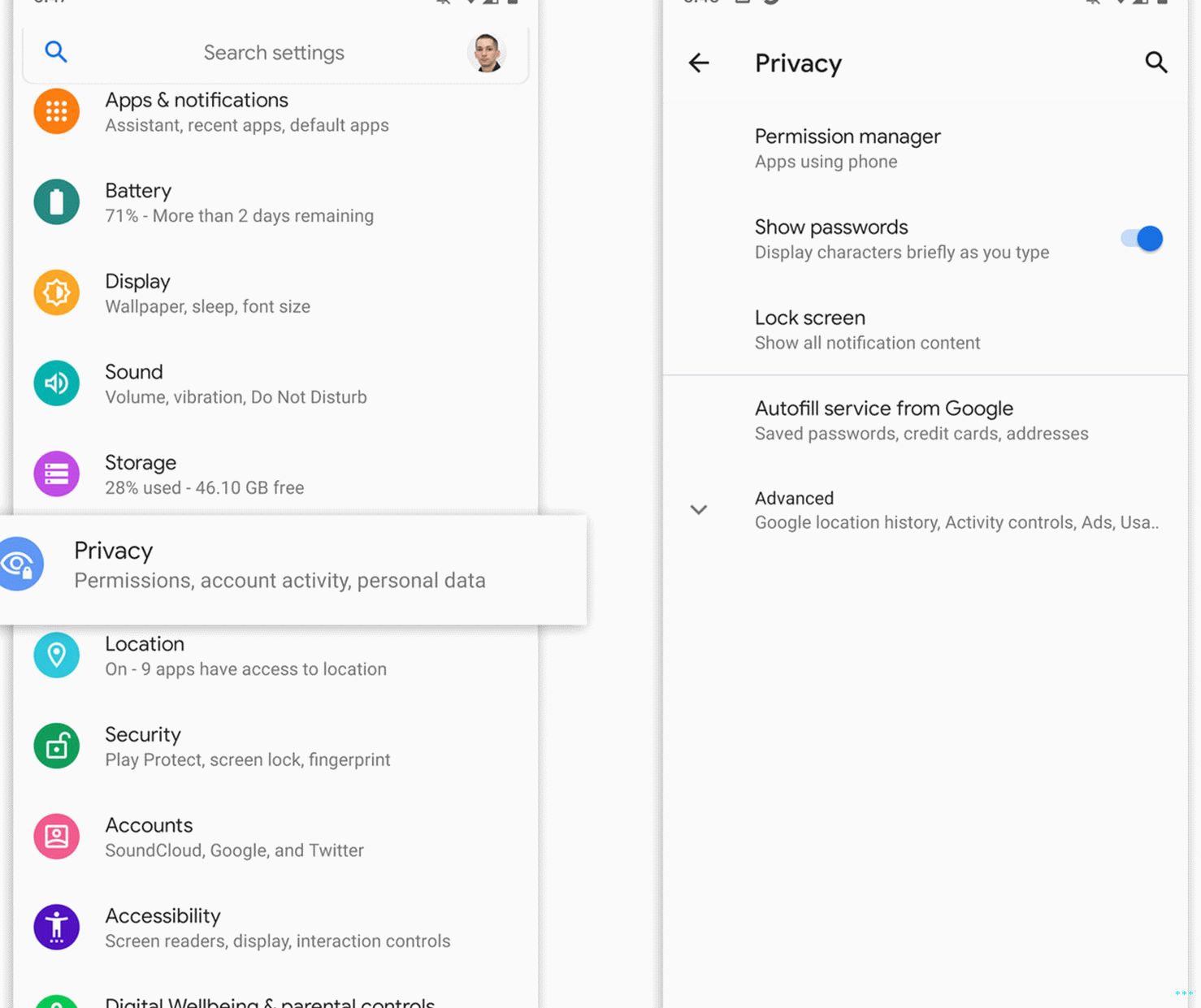Viewport: 1201px width, 1008px height.
Task: Tap the Display brightness icon
Action: pyautogui.click(x=56, y=292)
